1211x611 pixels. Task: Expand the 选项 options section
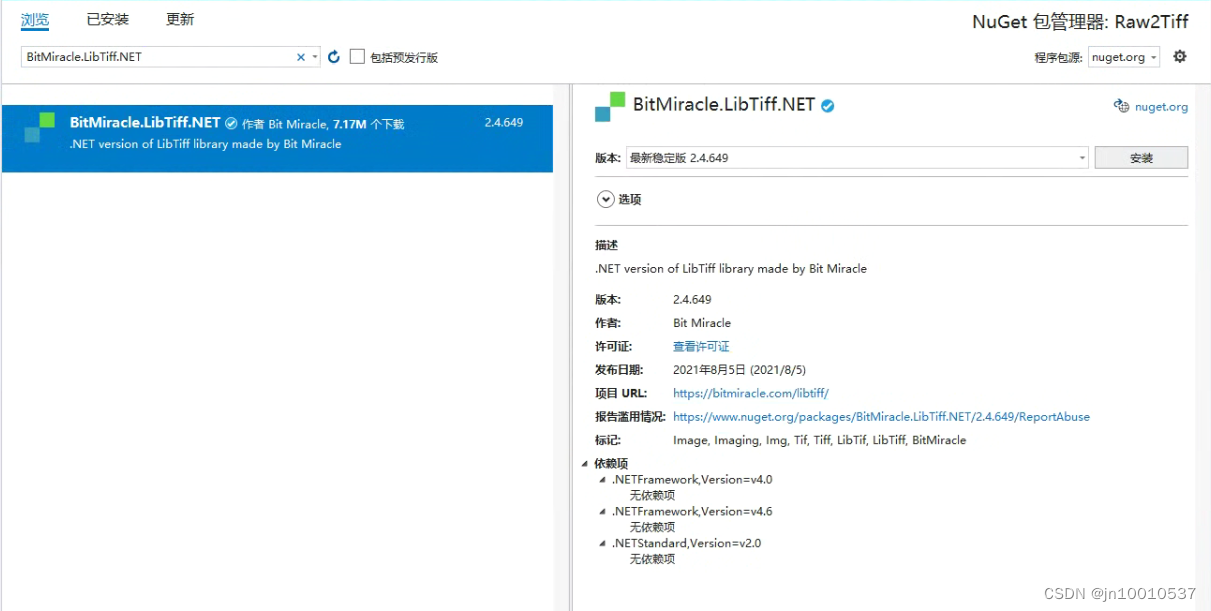tap(605, 199)
